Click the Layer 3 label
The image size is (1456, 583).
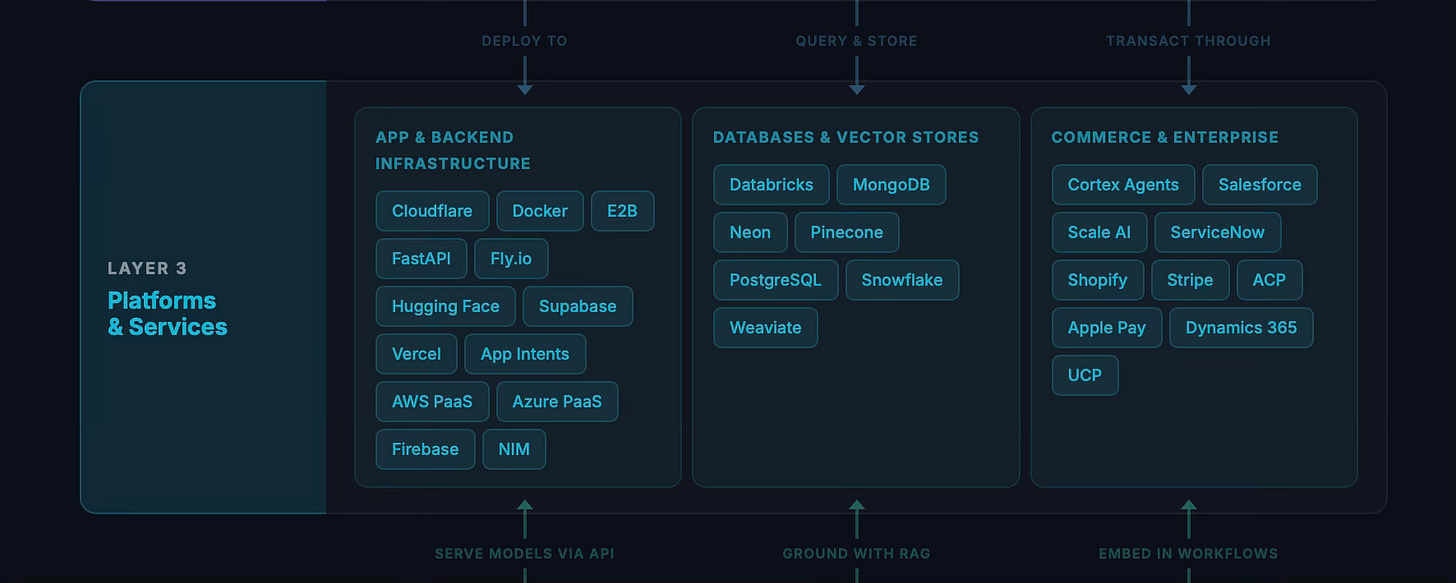[x=147, y=268]
